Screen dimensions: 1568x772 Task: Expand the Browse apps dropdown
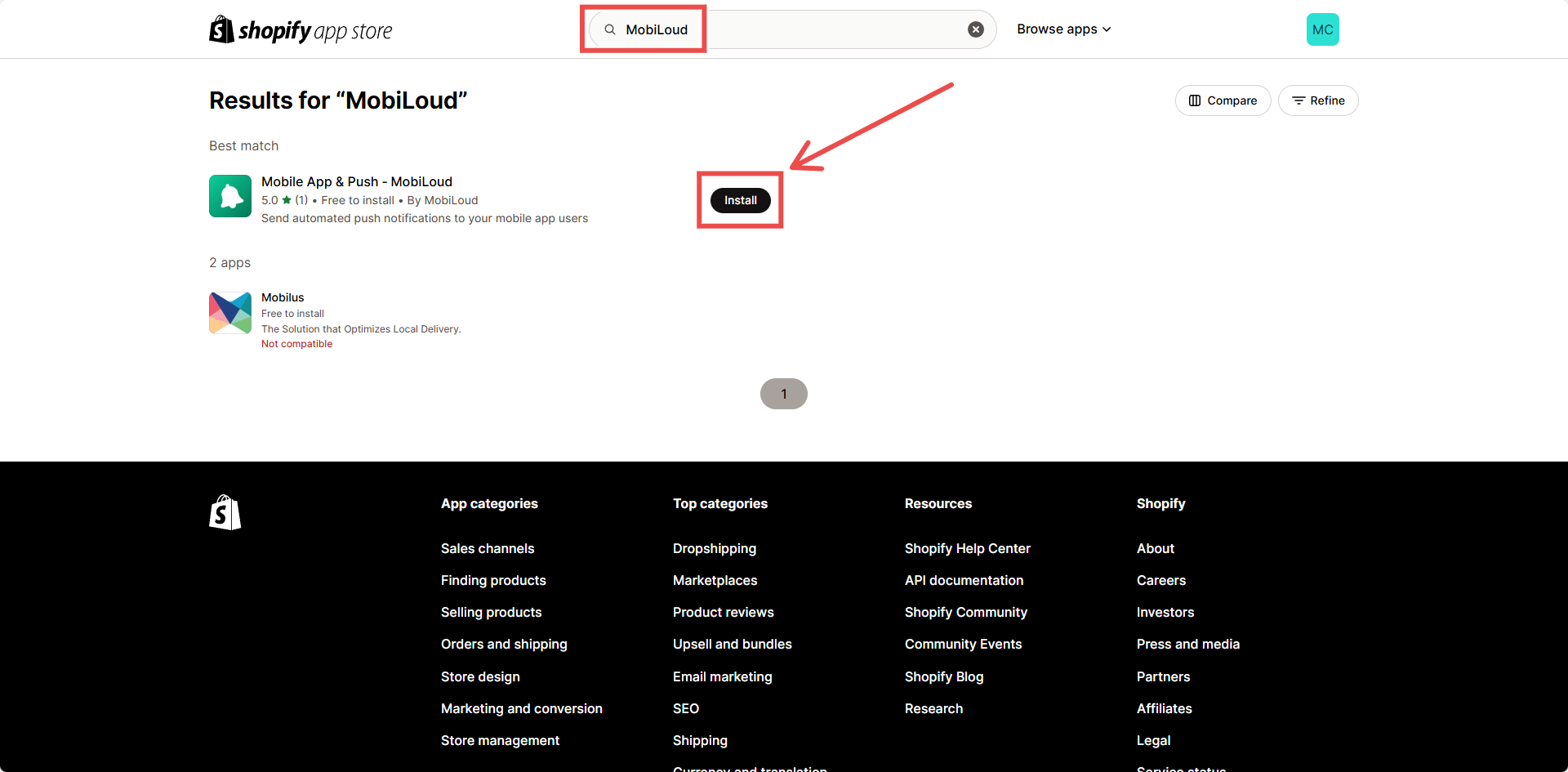(1064, 29)
